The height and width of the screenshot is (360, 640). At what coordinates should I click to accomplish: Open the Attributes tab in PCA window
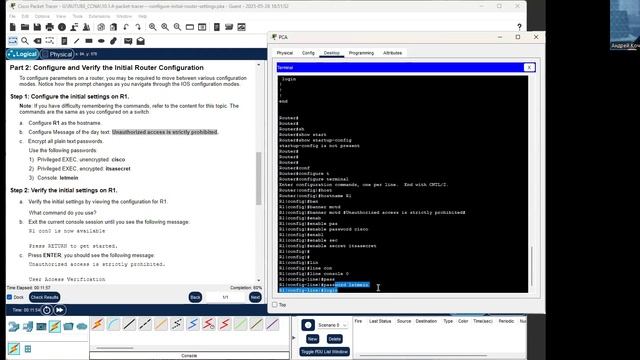click(392, 53)
